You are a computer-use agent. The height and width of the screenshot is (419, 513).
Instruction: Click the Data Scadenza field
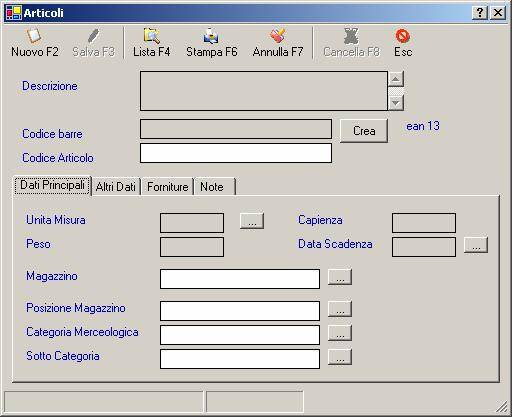424,247
